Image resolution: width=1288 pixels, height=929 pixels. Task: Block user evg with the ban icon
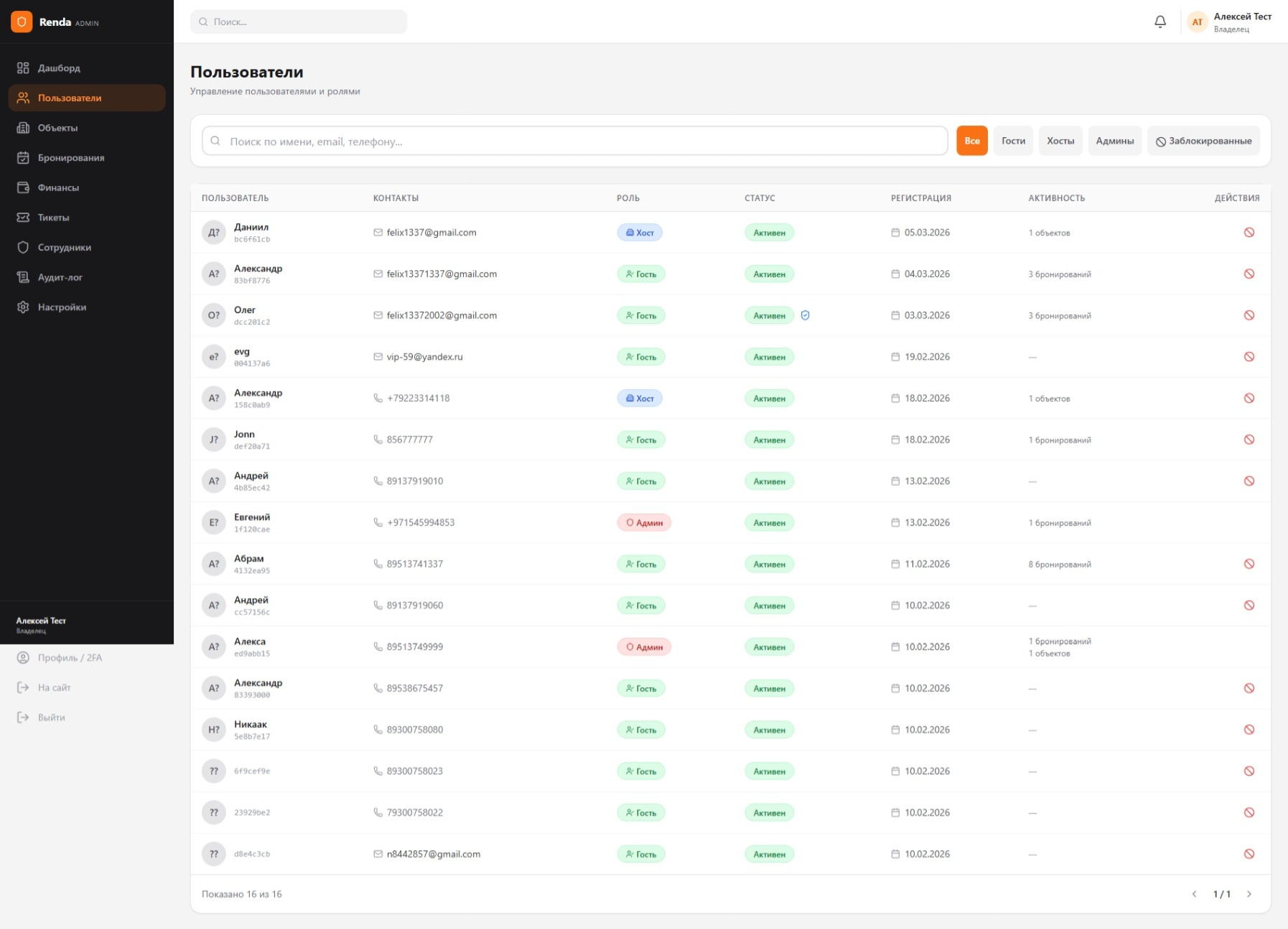pos(1249,357)
